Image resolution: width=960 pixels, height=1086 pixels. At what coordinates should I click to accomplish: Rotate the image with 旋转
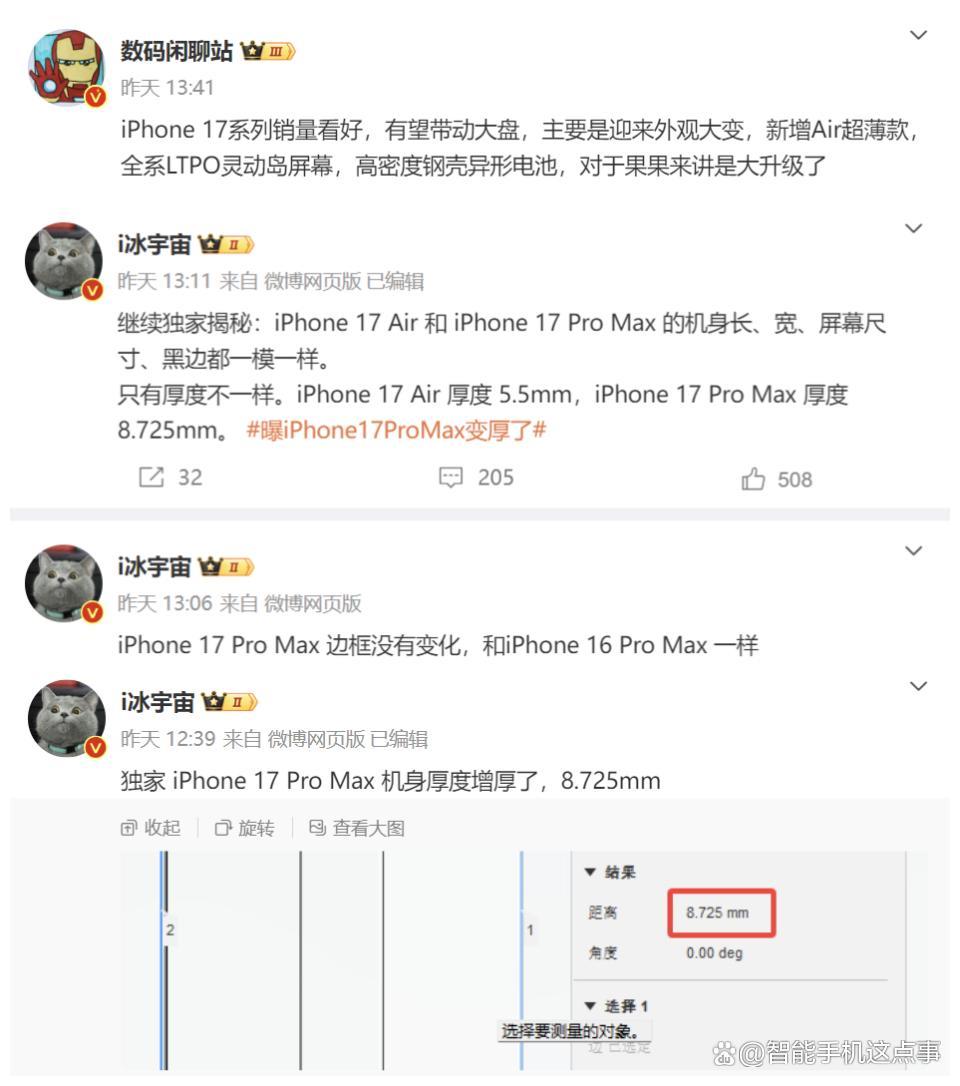click(x=245, y=828)
